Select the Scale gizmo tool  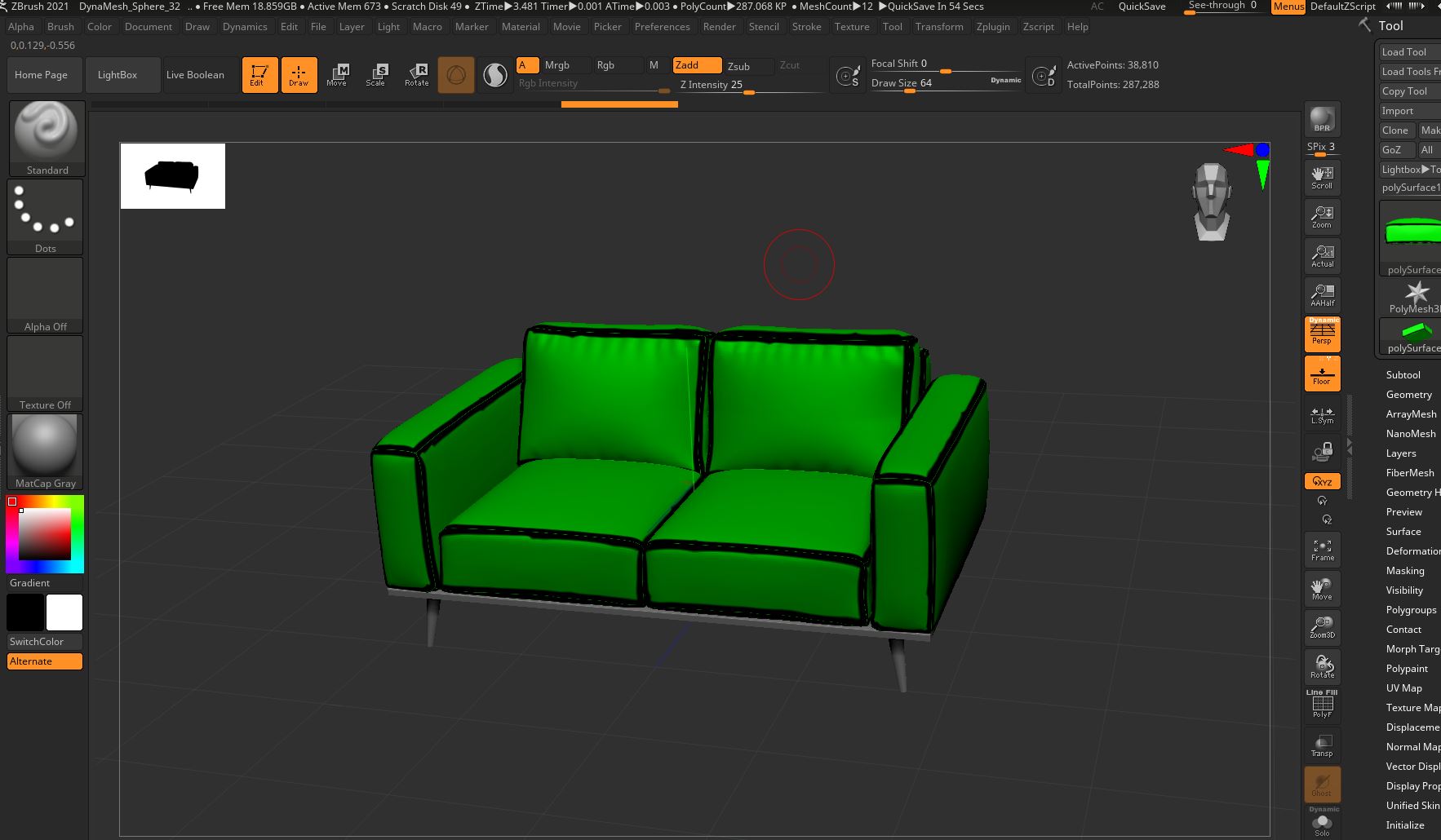tap(375, 74)
